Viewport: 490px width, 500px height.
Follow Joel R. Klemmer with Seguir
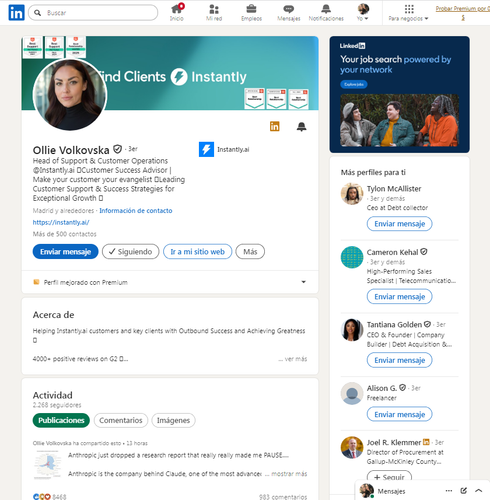pyautogui.click(x=389, y=477)
